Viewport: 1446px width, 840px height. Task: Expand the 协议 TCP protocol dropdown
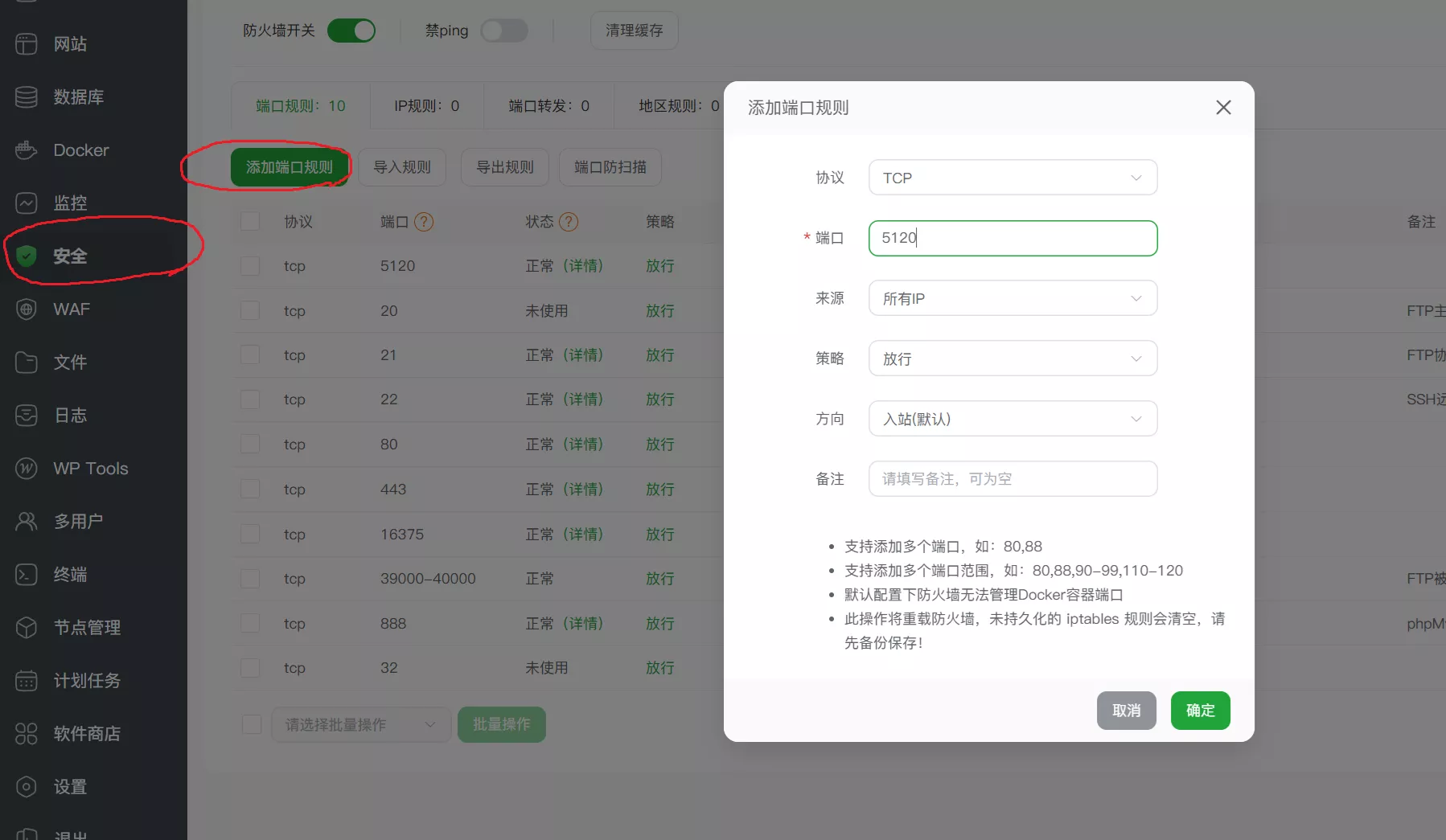1013,178
